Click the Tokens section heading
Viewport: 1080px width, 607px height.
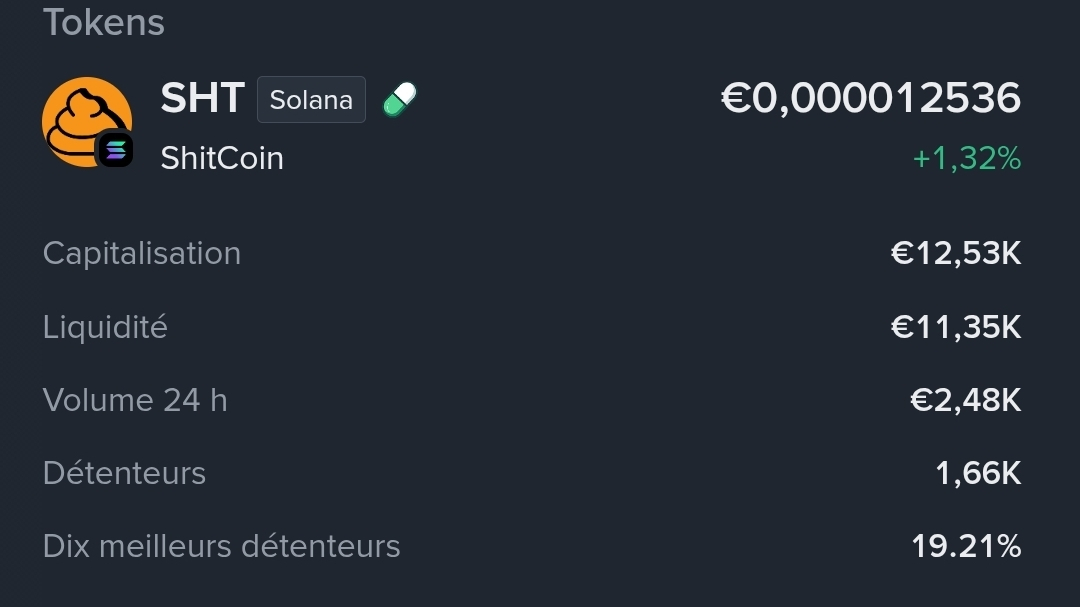104,22
